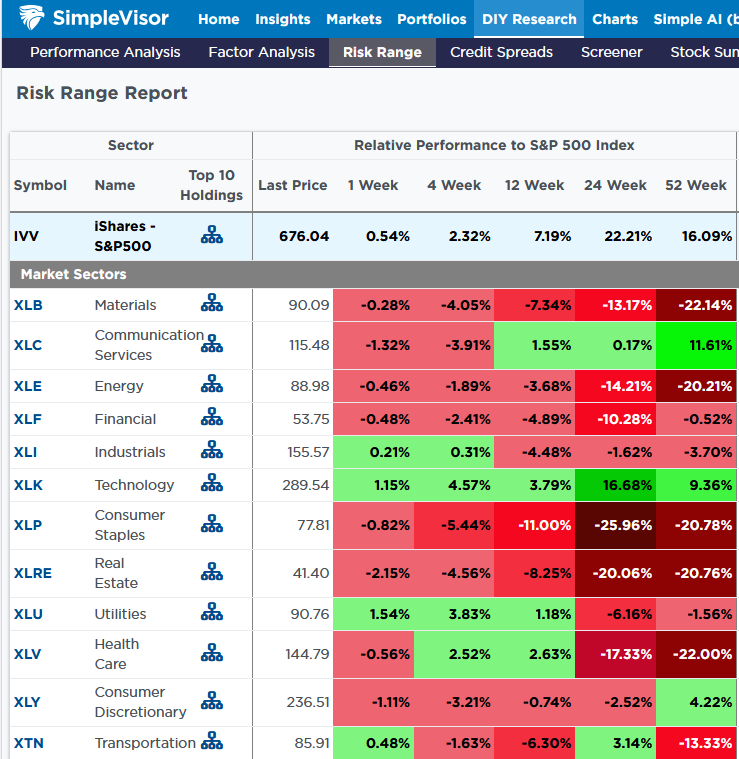
Task: Click the Last Price column header
Action: (x=292, y=185)
